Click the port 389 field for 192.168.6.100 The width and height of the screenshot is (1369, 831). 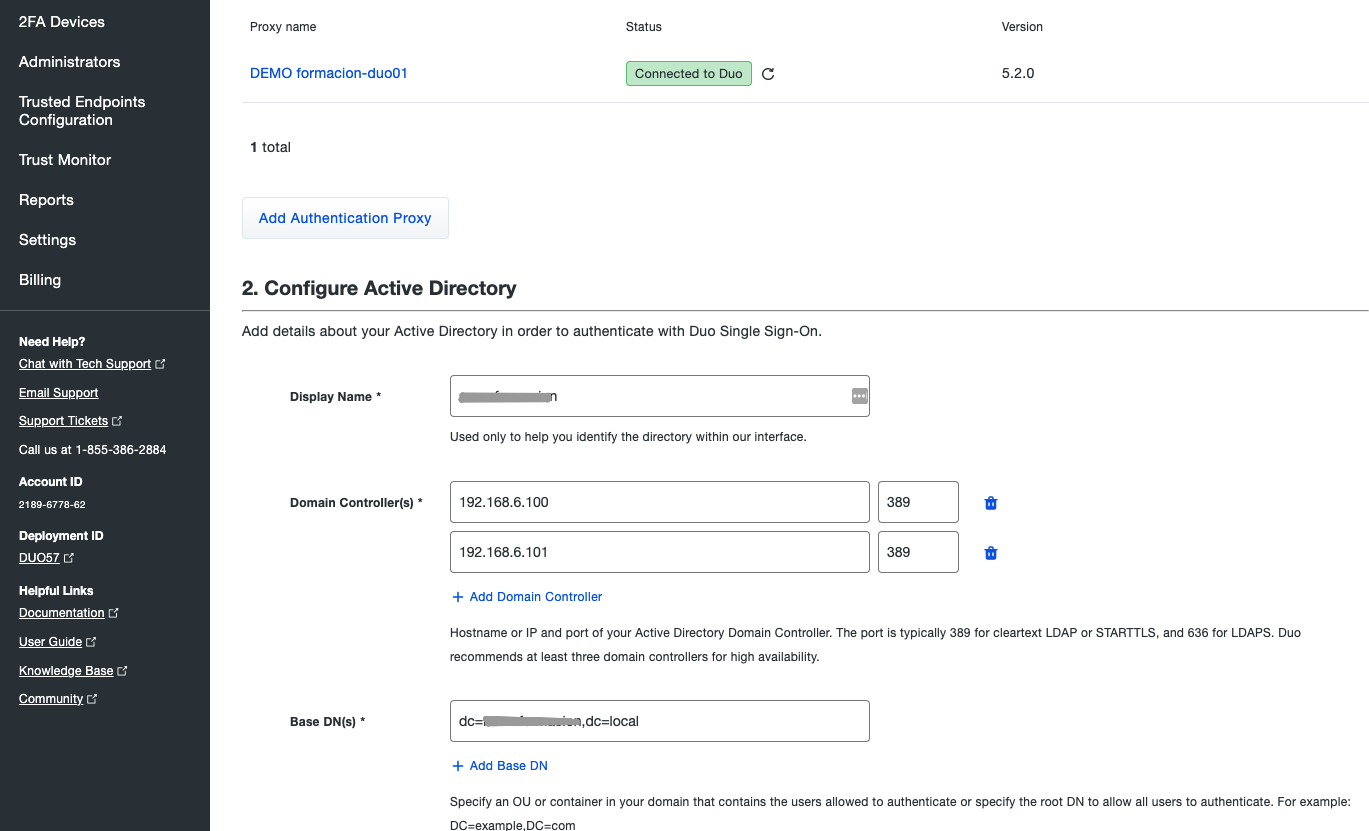pyautogui.click(x=918, y=502)
